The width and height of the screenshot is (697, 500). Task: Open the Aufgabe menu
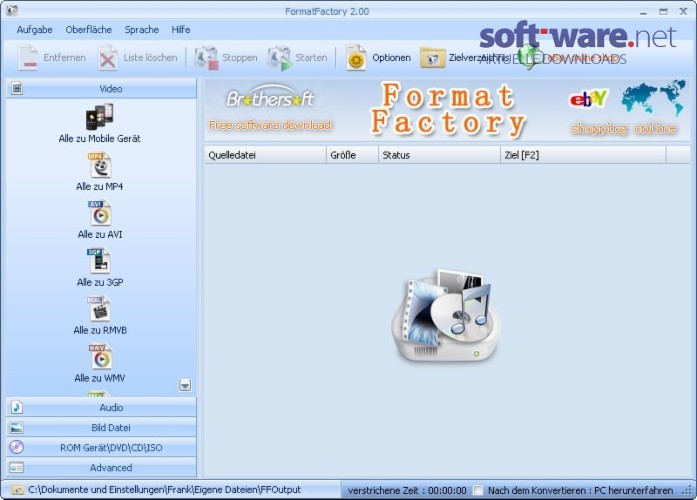[x=34, y=30]
